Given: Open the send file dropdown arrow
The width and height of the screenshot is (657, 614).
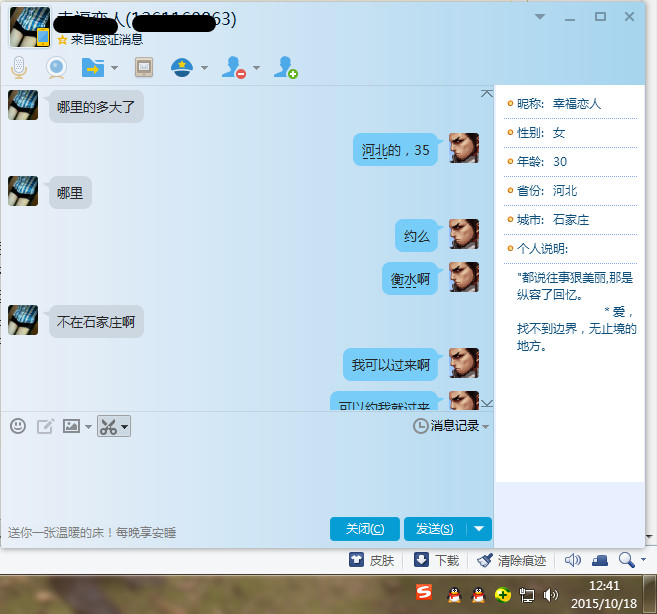Looking at the screenshot, I should [114, 67].
